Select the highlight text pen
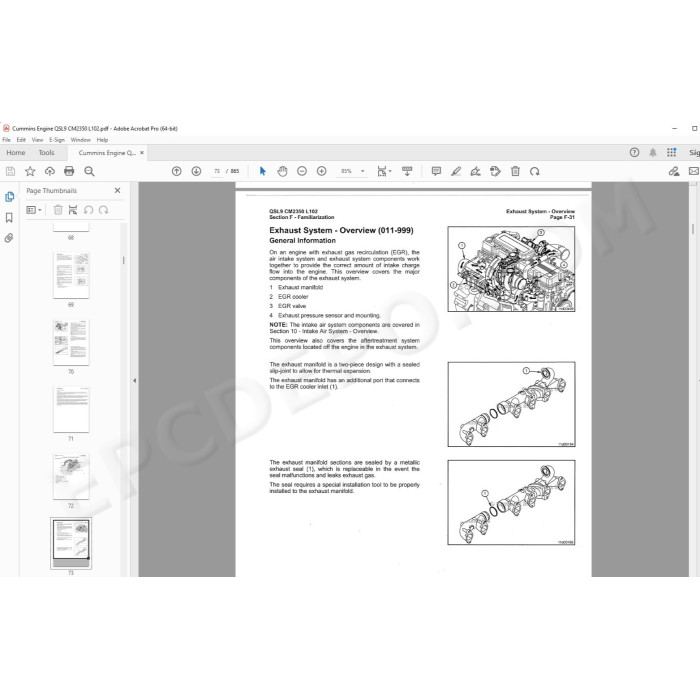Viewport: 700px width, 700px height. click(456, 171)
